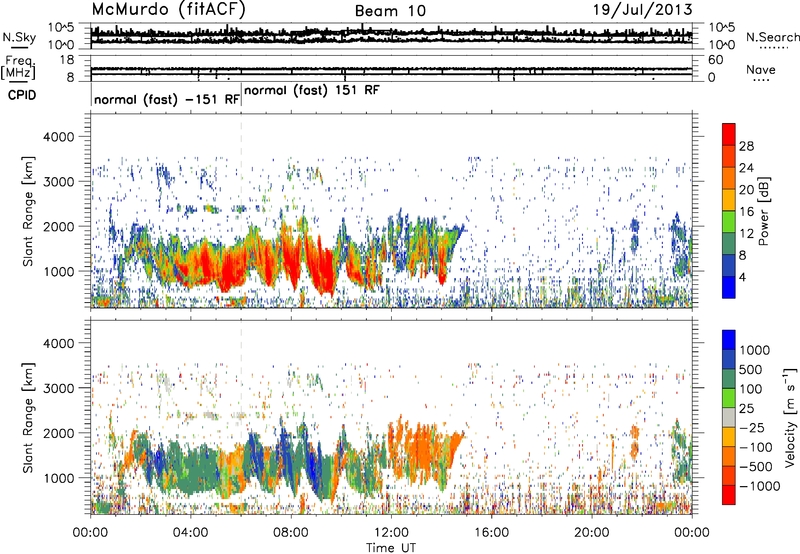
Task: Click the "Freq. [MHz]" axis label
Action: coord(18,67)
